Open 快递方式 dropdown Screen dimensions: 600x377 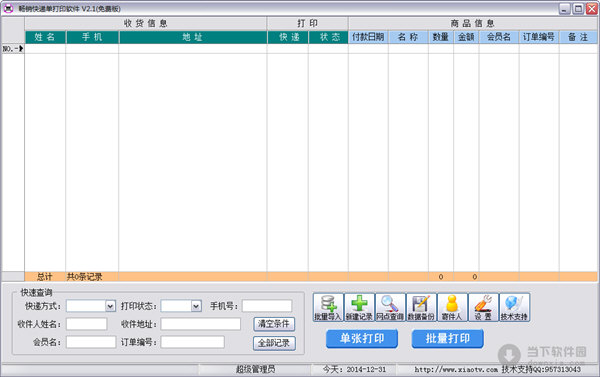coord(110,306)
